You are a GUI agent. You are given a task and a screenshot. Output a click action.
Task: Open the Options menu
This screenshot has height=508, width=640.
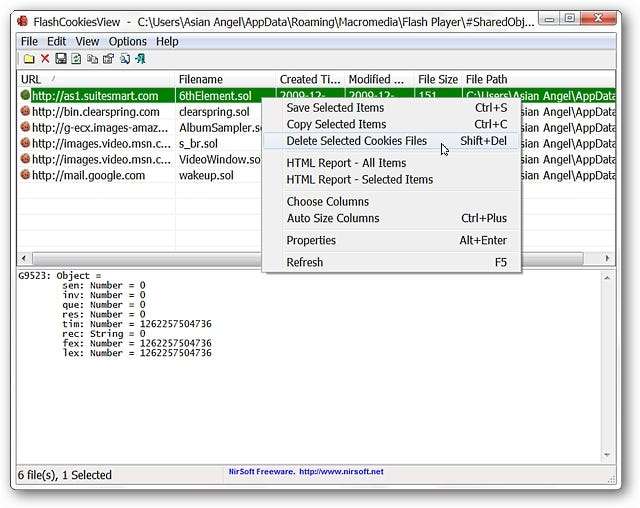[x=127, y=41]
